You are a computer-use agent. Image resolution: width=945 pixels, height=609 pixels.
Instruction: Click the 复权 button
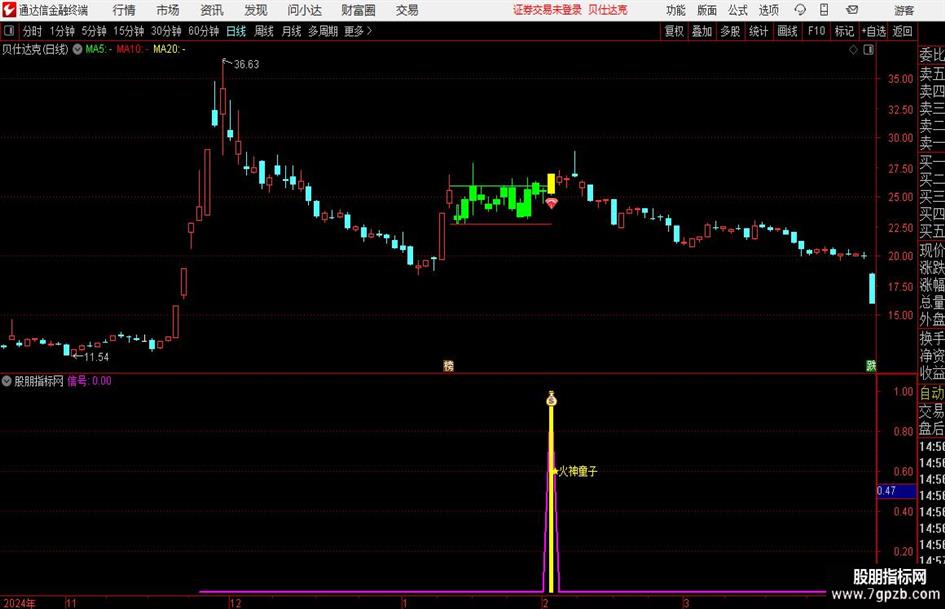point(674,31)
